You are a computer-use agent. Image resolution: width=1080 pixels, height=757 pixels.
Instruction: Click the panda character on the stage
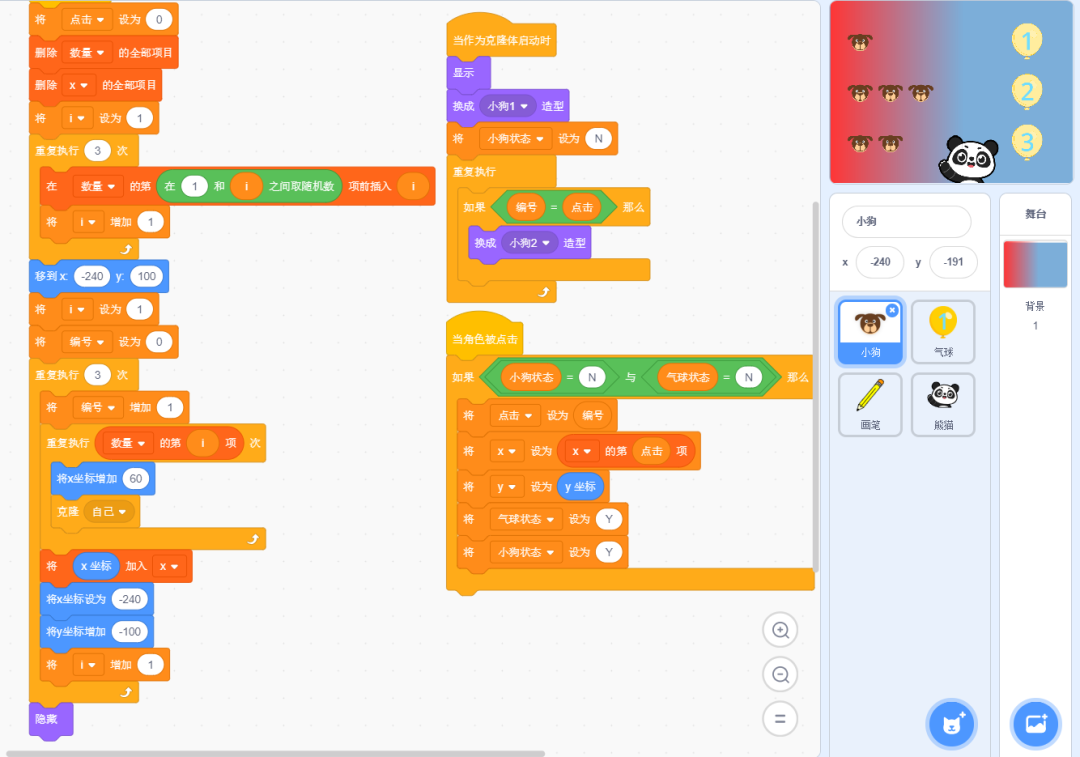pyautogui.click(x=967, y=158)
